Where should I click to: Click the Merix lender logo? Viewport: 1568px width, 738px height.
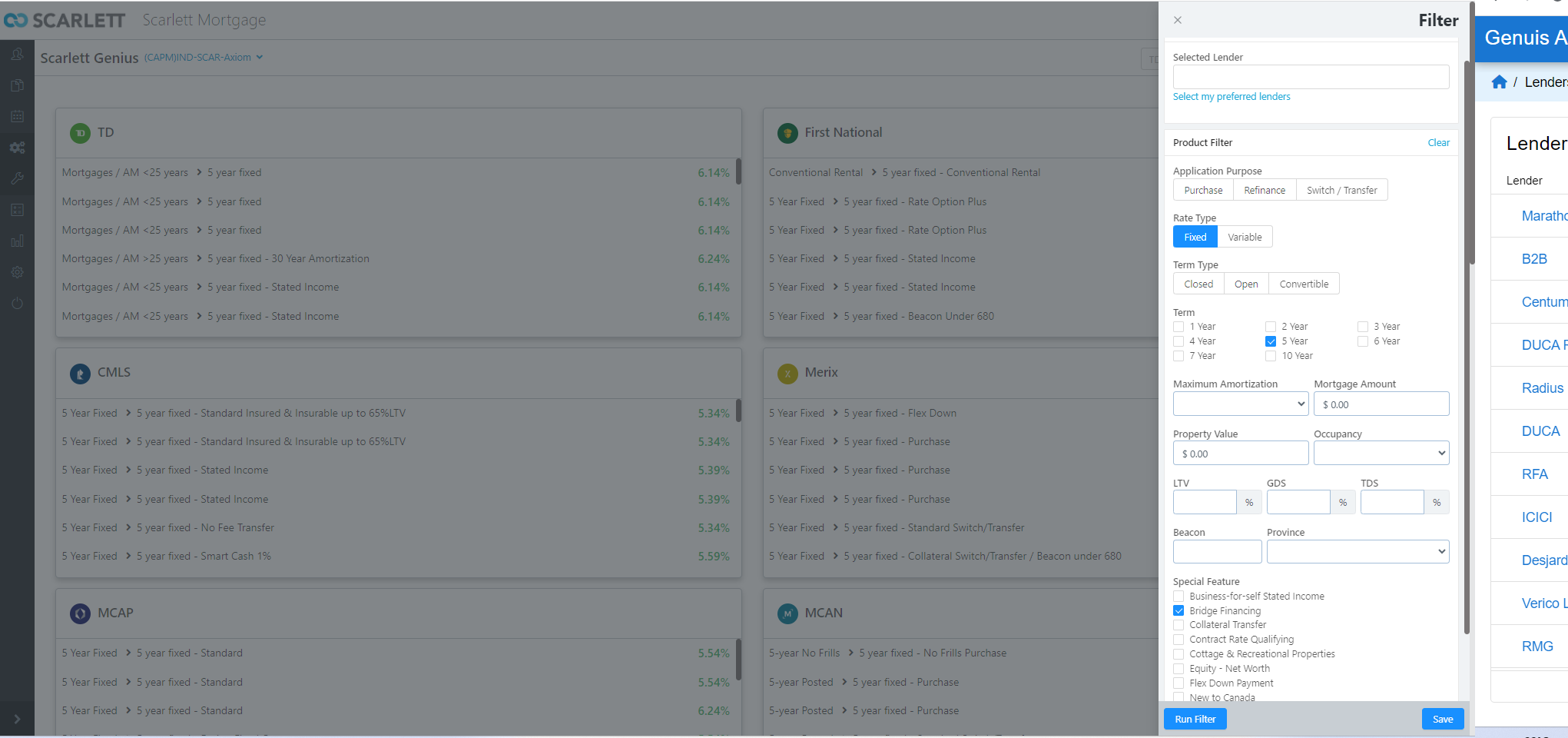(787, 374)
